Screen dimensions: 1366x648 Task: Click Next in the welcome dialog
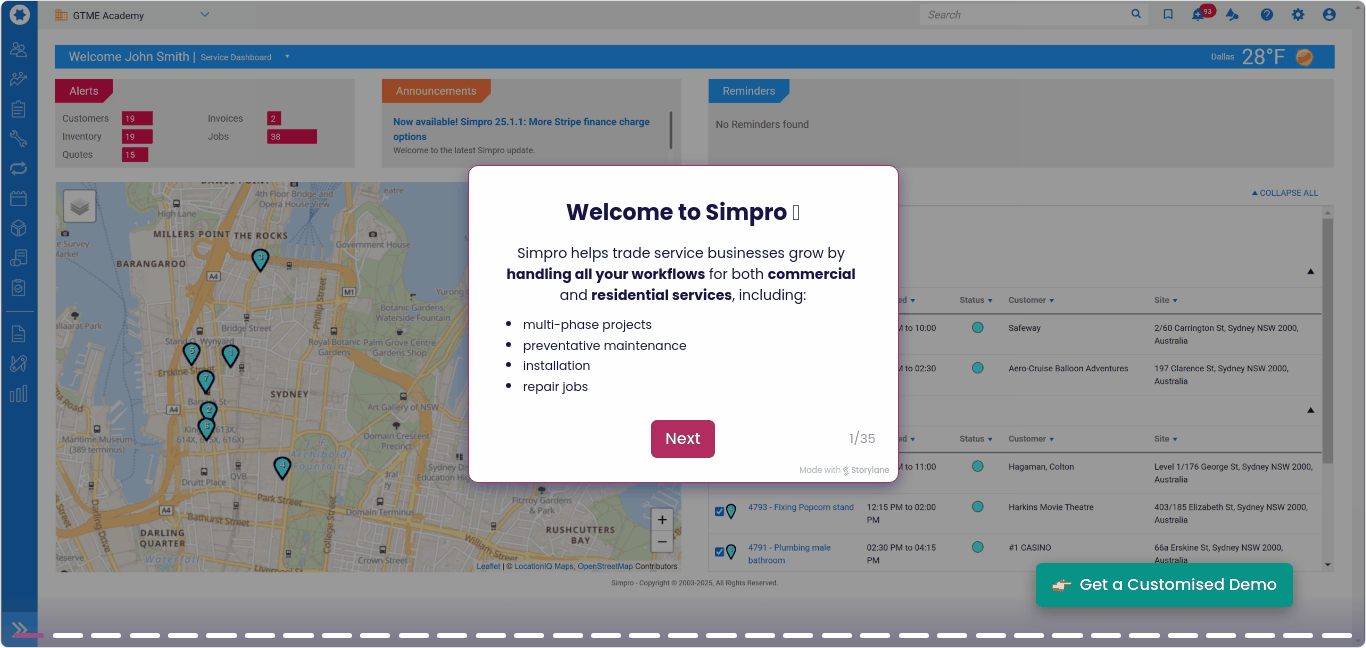pyautogui.click(x=682, y=439)
